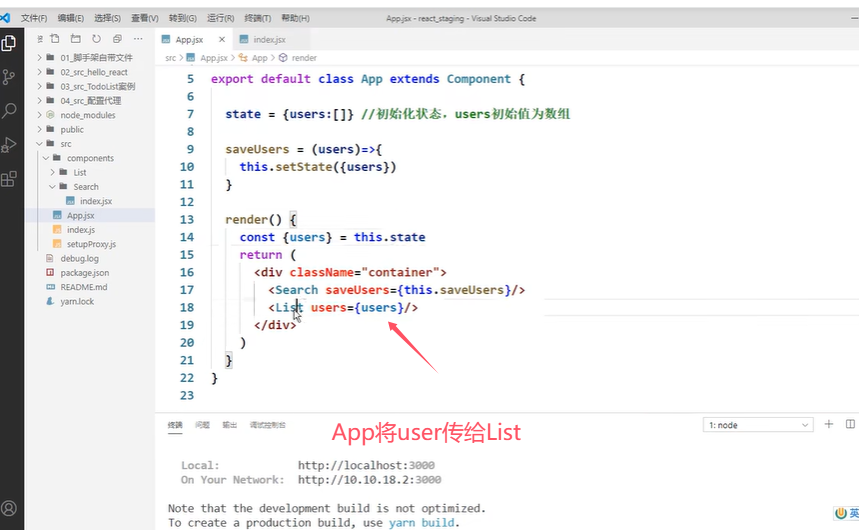Open setupProxy.js in the file tree

tap(91, 244)
